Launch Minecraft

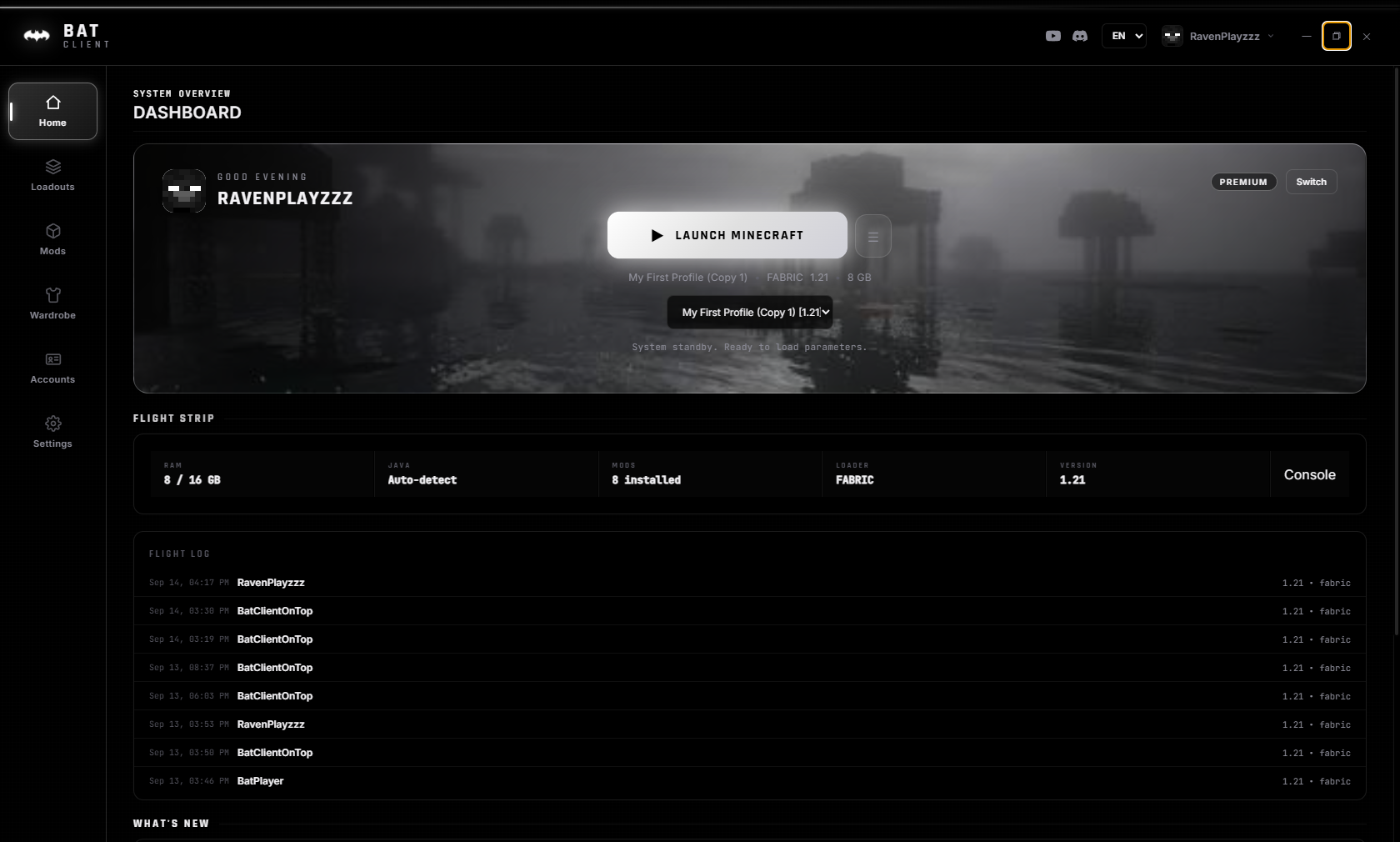(727, 235)
